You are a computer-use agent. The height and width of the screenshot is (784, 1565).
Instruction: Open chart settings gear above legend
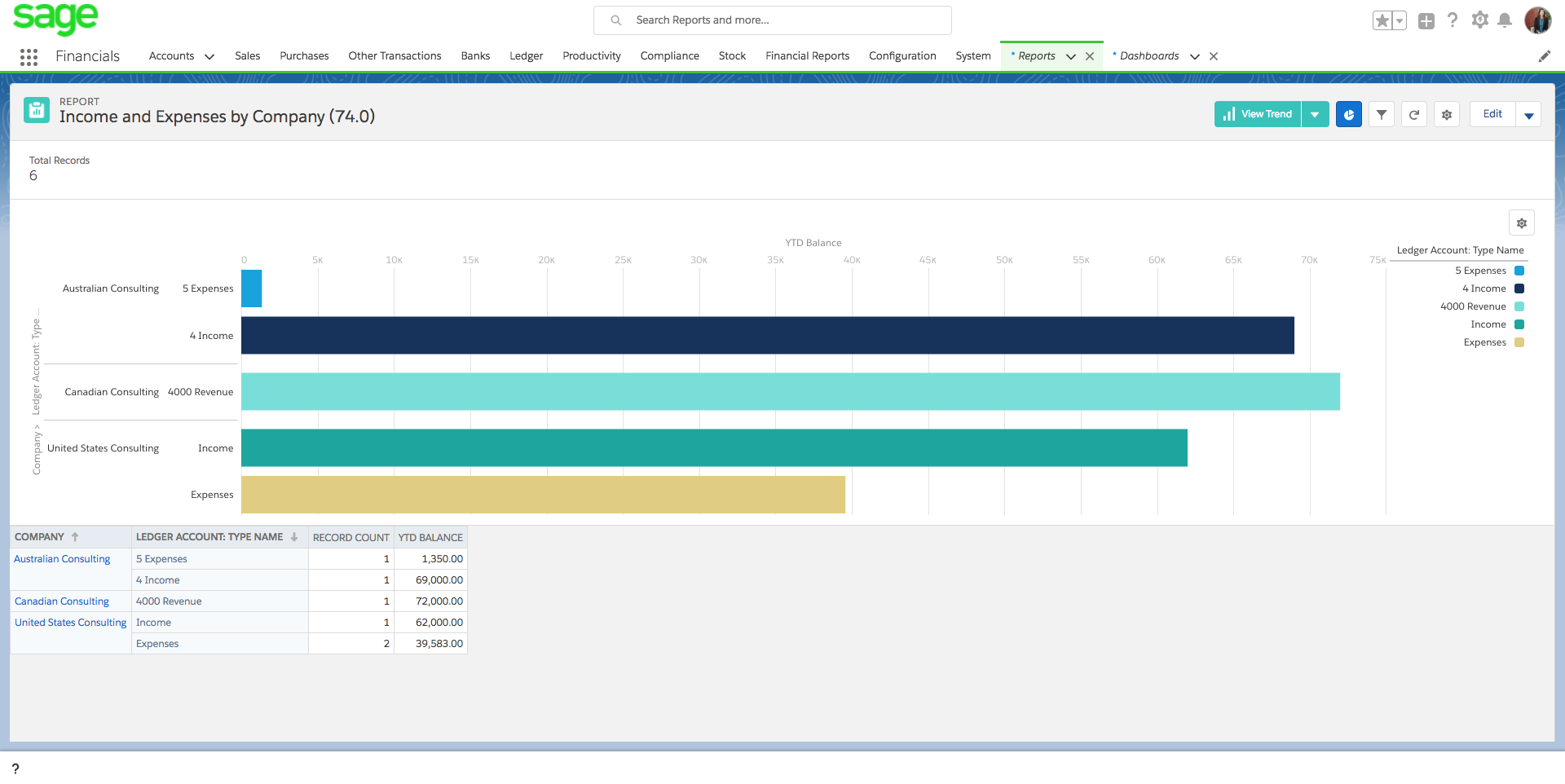1521,223
